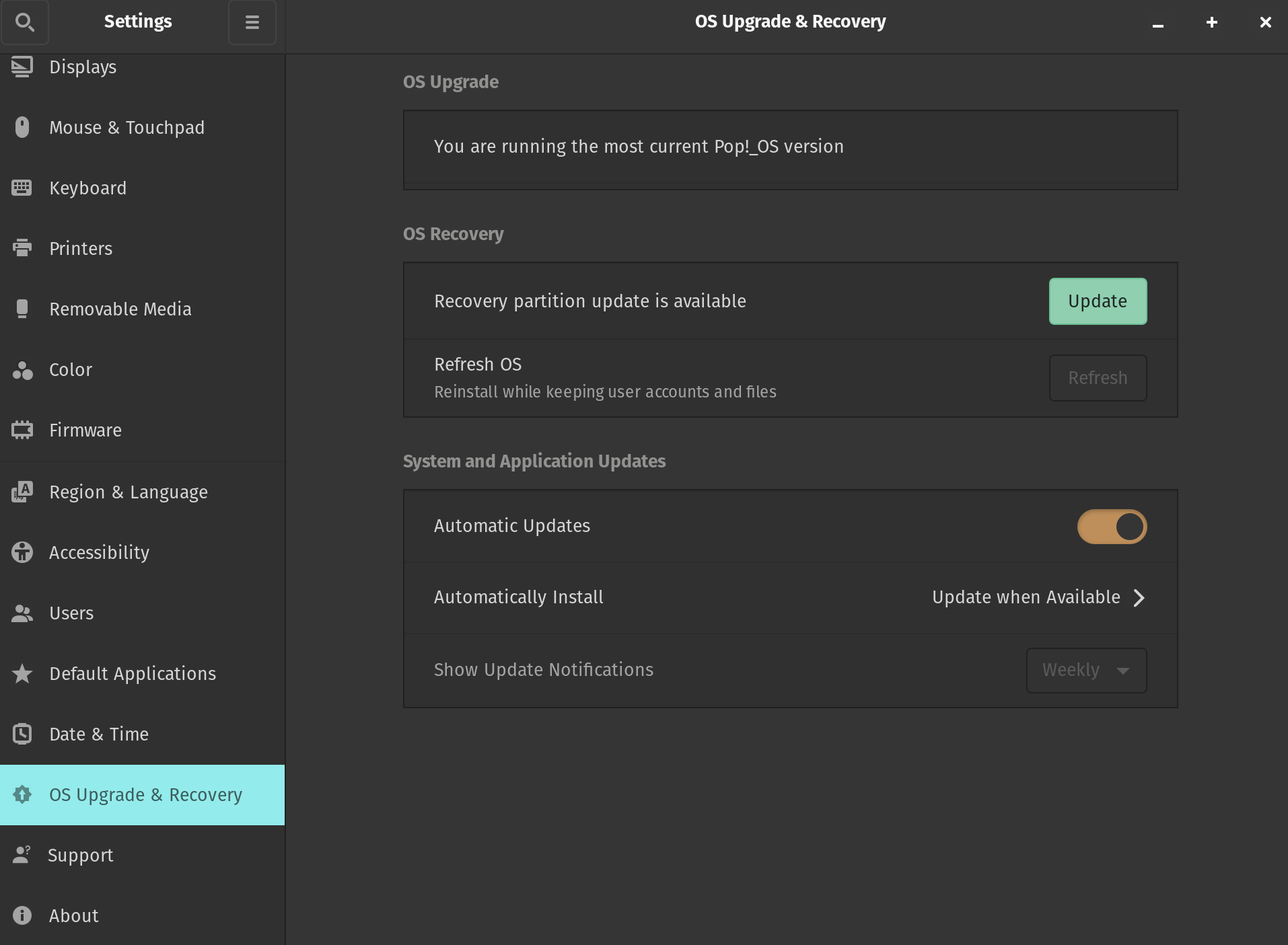Click the 'OS Recovery' section heading

tap(453, 234)
